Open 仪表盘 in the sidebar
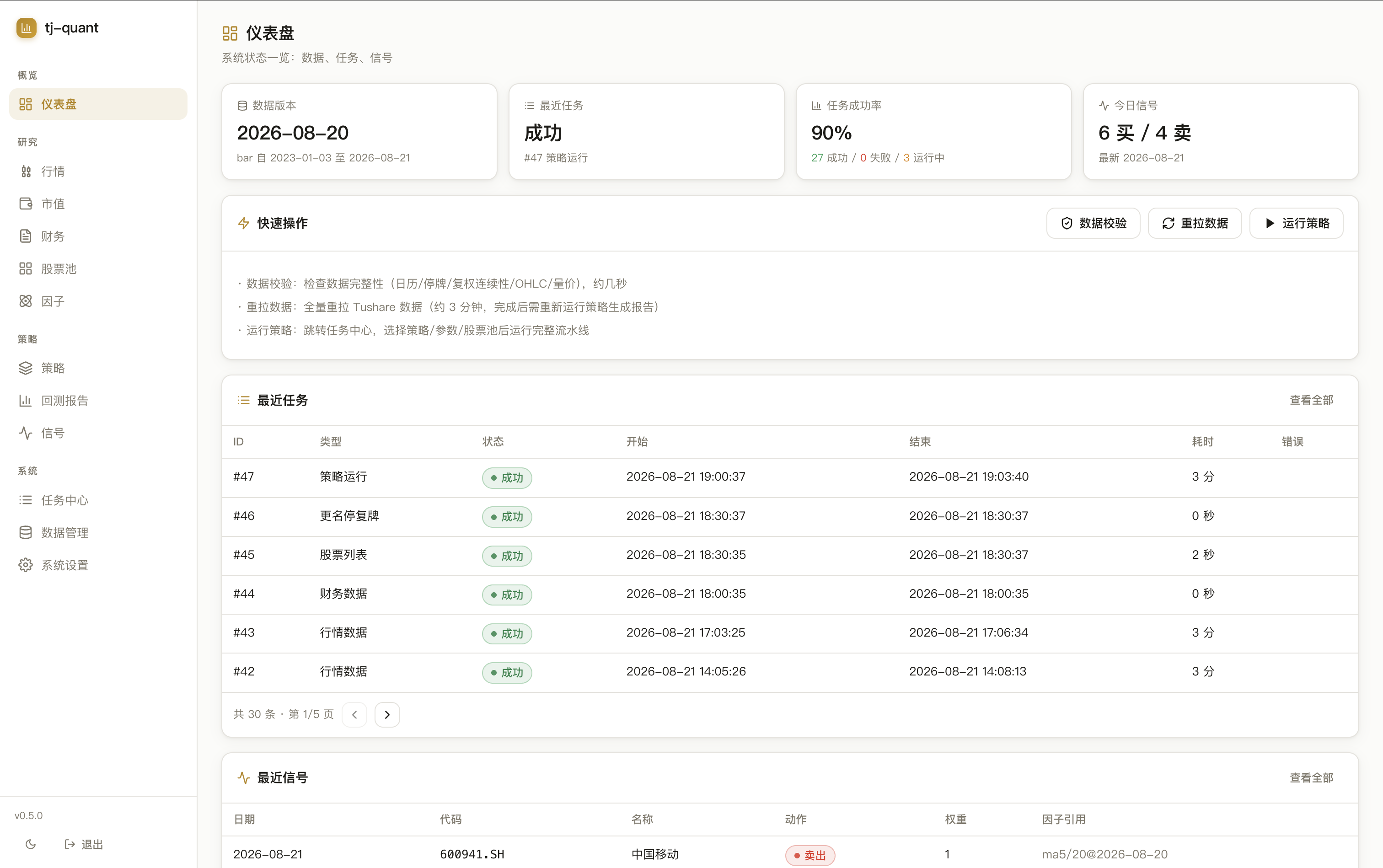Viewport: 1383px width, 868px height. pyautogui.click(x=98, y=104)
